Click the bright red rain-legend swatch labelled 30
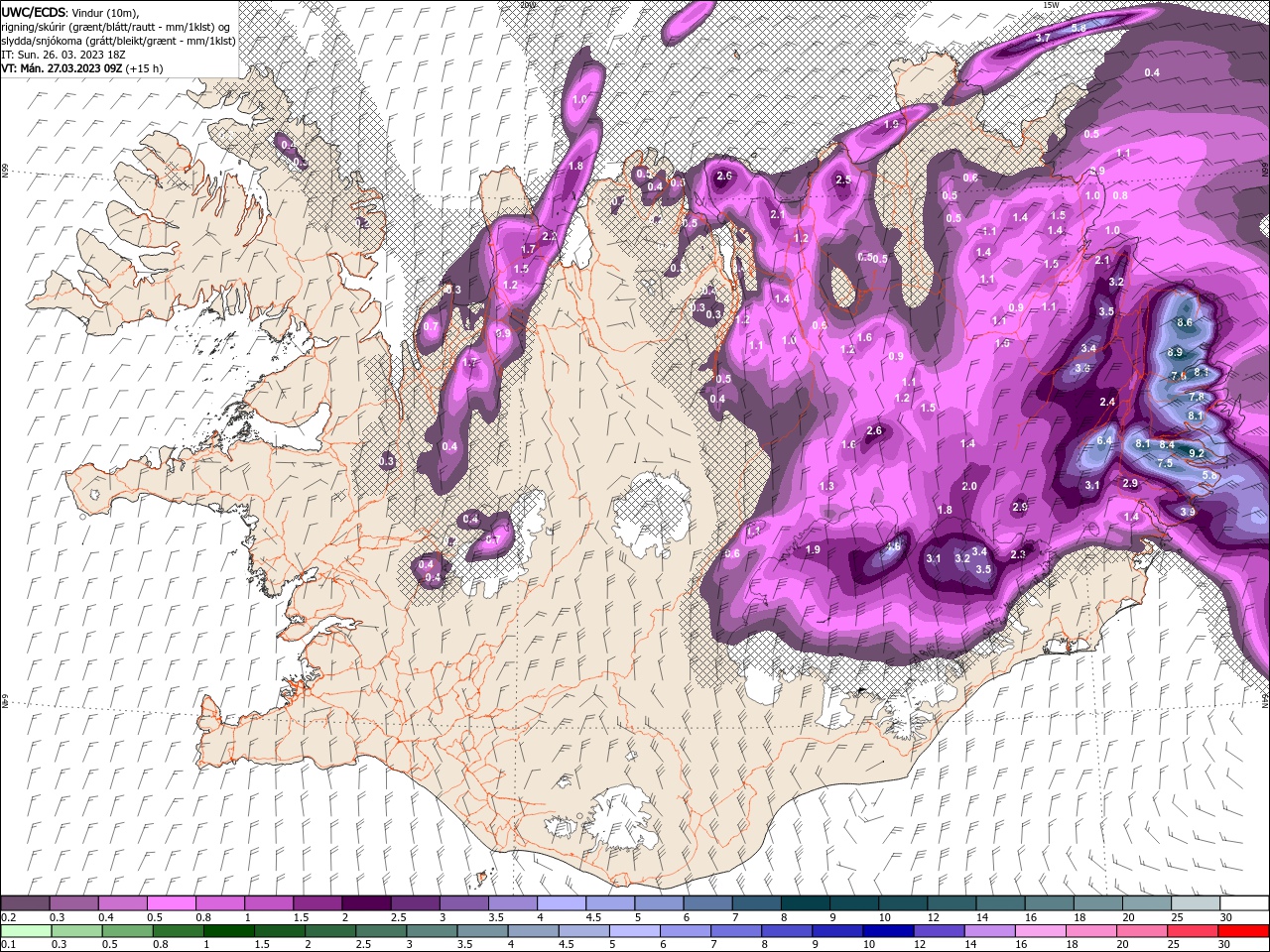Screen dimensions: 1270x952 1242,931
